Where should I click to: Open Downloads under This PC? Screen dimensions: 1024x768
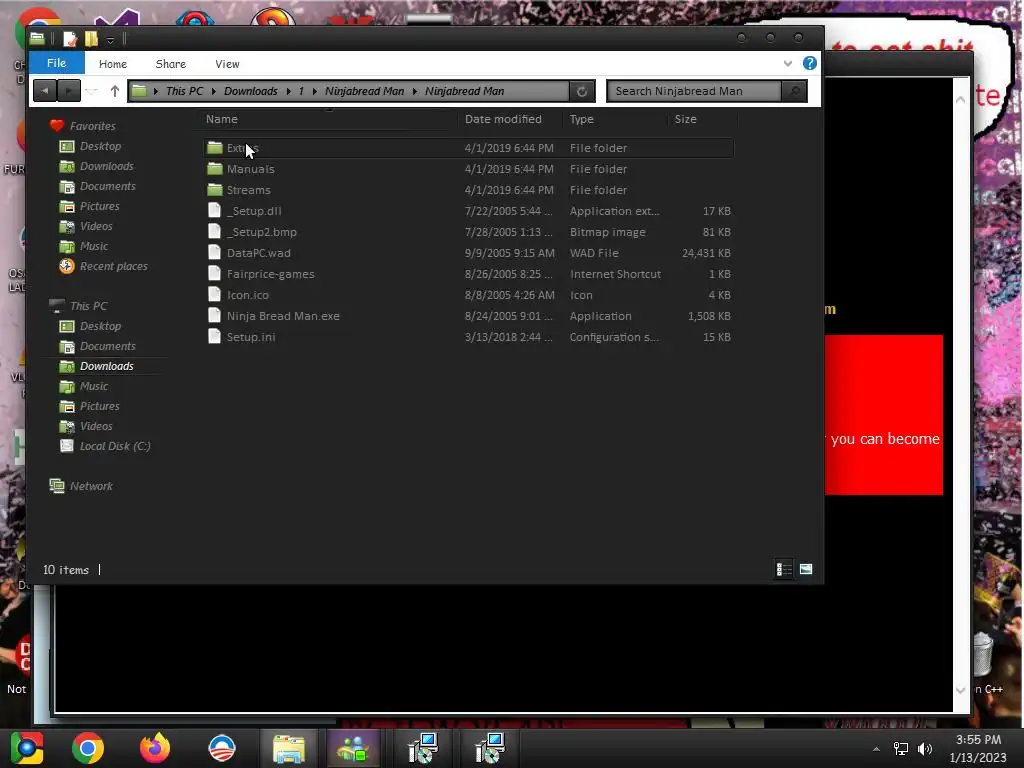106,366
